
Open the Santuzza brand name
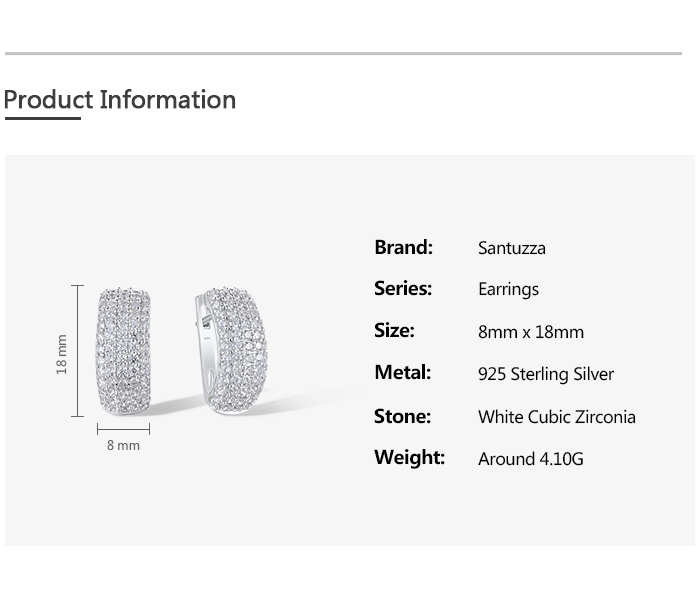[511, 248]
